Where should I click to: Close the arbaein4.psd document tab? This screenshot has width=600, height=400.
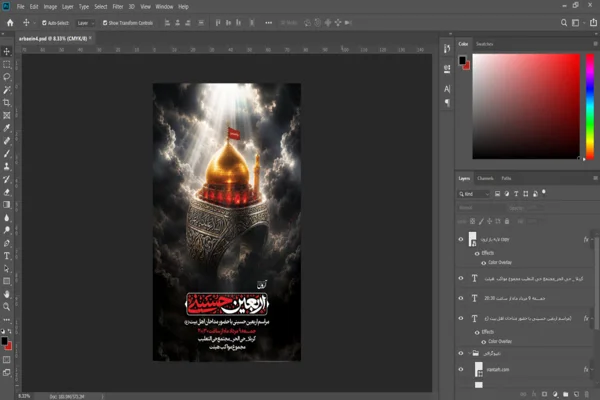90,38
